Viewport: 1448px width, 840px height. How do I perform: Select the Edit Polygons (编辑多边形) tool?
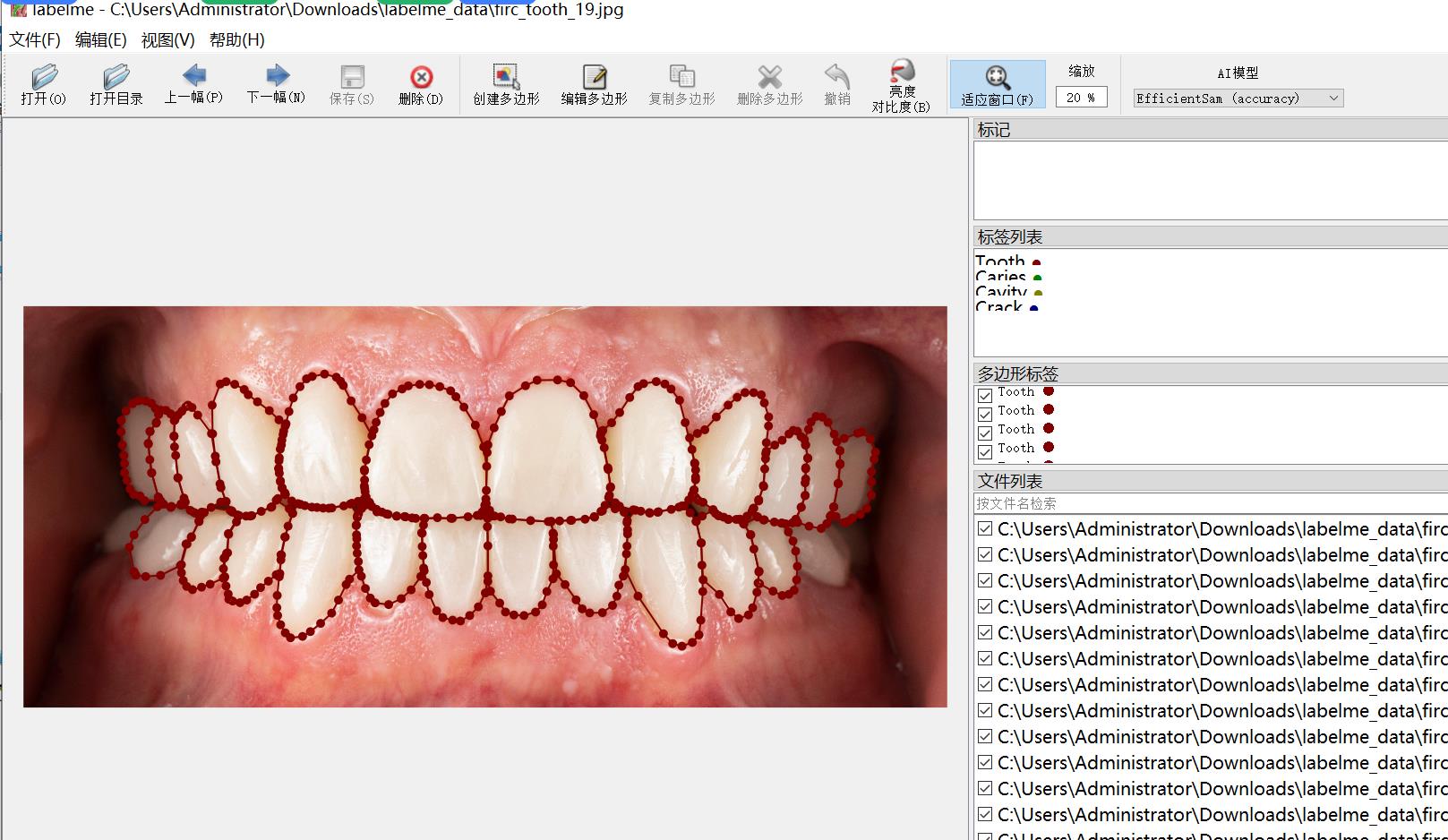(x=594, y=85)
